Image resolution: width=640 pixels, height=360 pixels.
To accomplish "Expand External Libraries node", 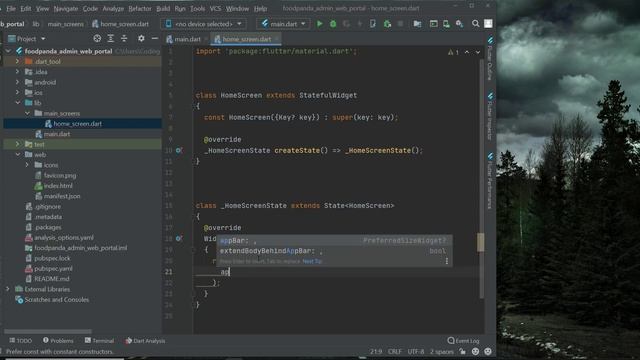I will click(8, 289).
